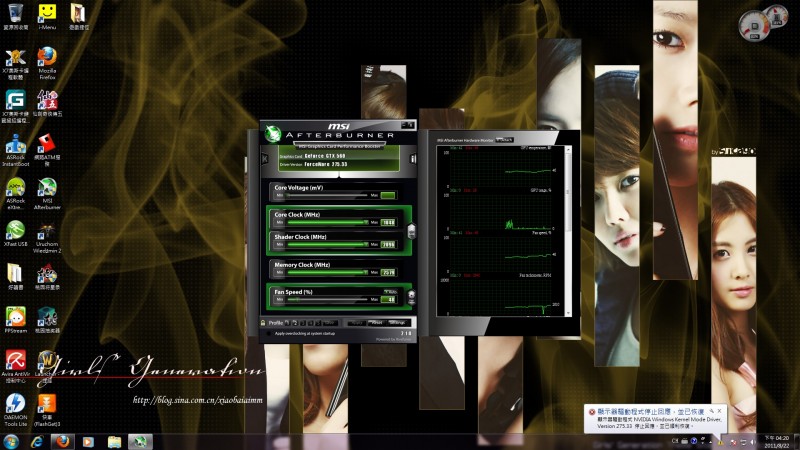Viewport: 800px width, 450px height.
Task: Open the Afterburner information (i) side button
Action: [413, 159]
